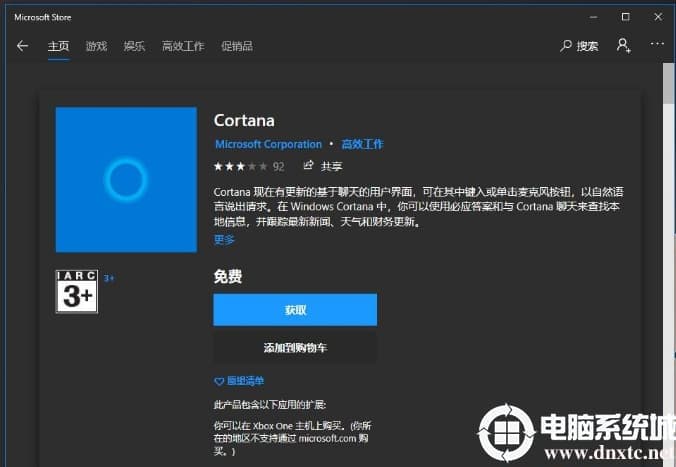Click the 免费 price label
Viewport: 676px width, 467px height.
[x=228, y=276]
